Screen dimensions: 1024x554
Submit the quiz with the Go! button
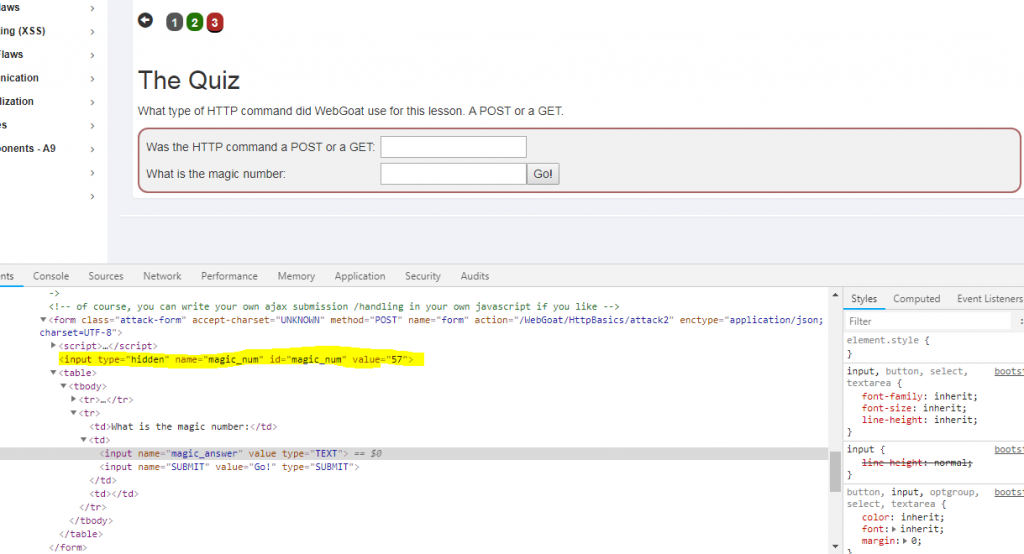click(543, 174)
